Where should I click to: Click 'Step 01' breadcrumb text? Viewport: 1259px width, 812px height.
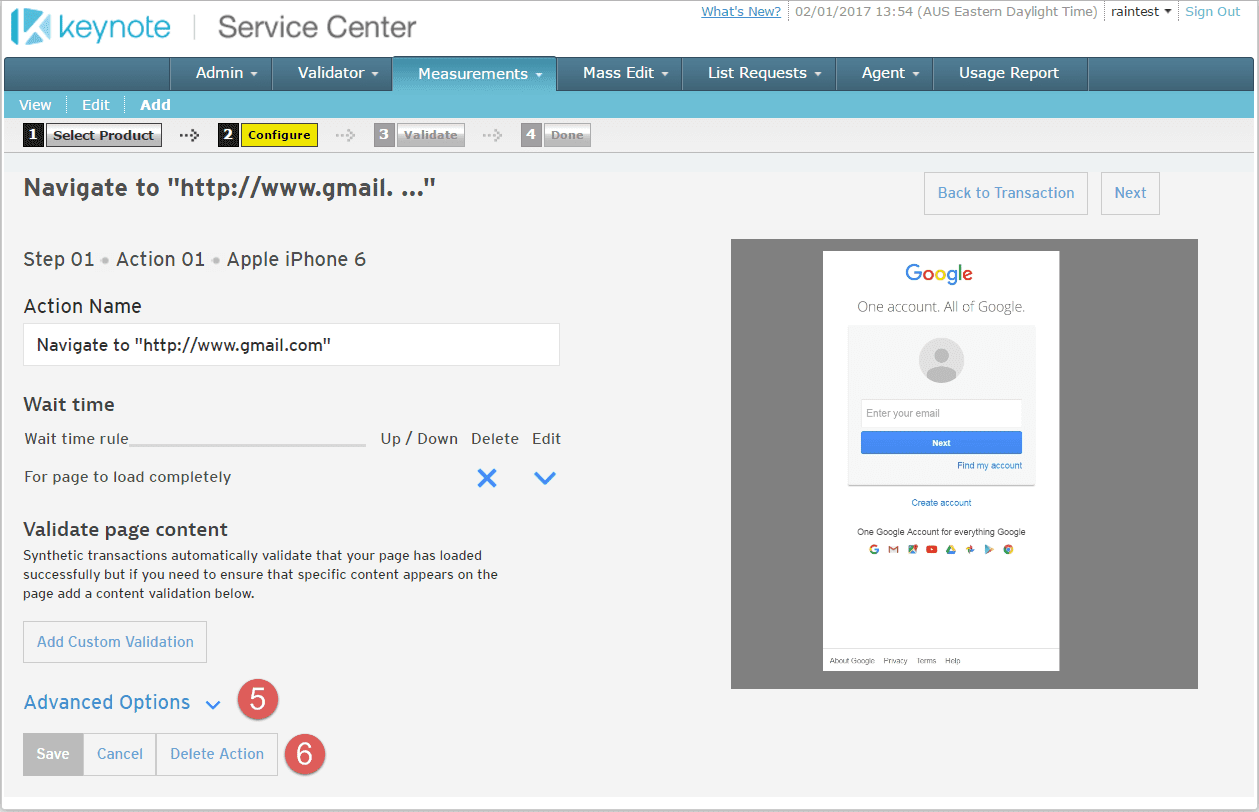click(x=59, y=260)
